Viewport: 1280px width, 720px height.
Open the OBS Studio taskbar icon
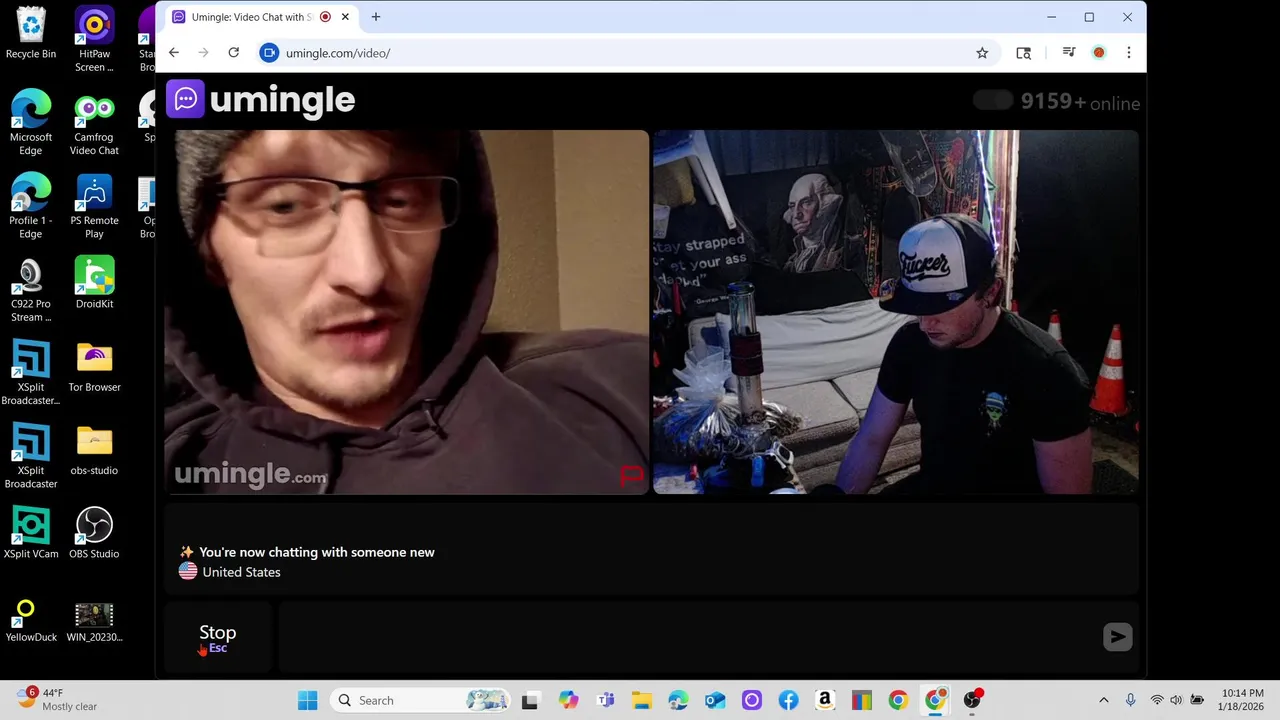971,700
